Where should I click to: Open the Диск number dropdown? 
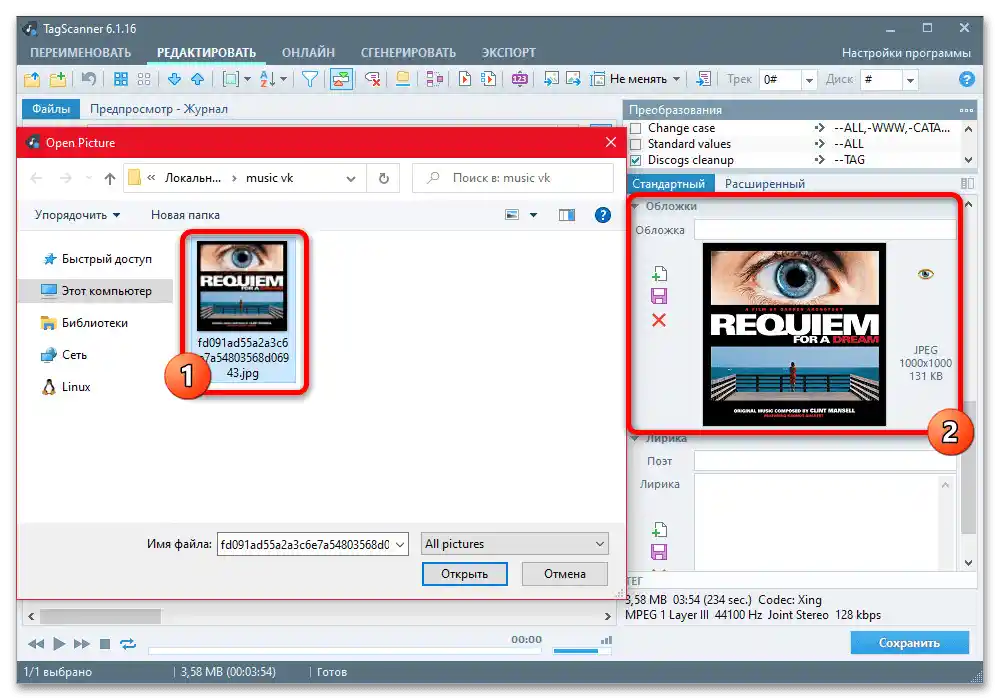[911, 80]
